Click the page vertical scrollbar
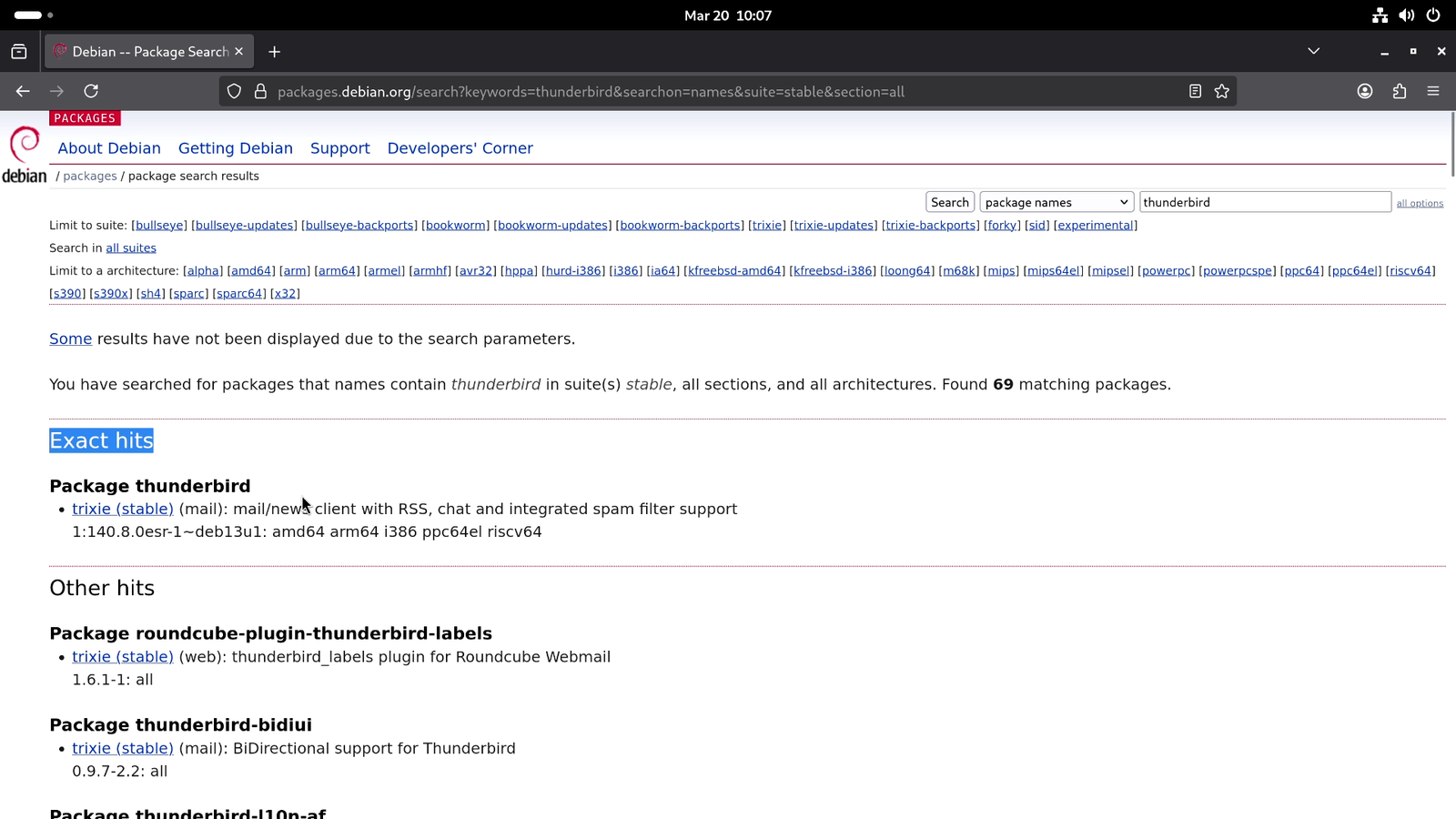Screen dimensions: 1456x819 (1451, 146)
